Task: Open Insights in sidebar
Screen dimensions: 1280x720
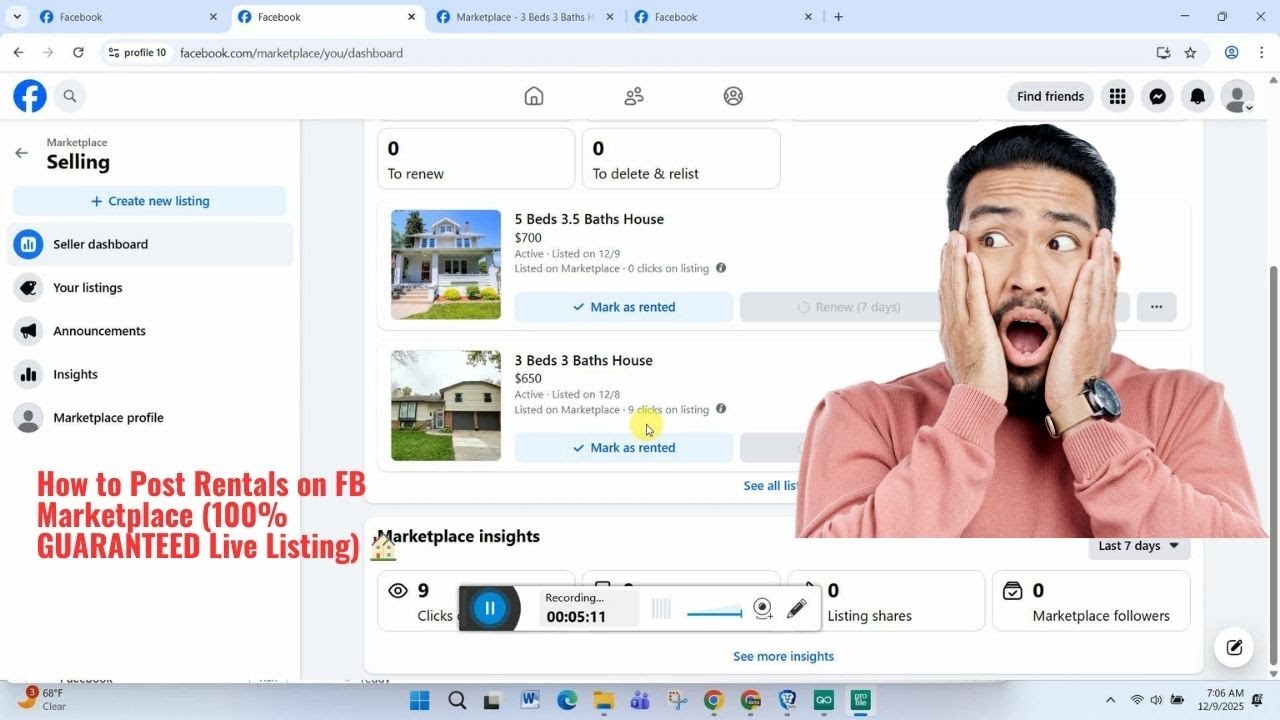Action: [x=150, y=375]
